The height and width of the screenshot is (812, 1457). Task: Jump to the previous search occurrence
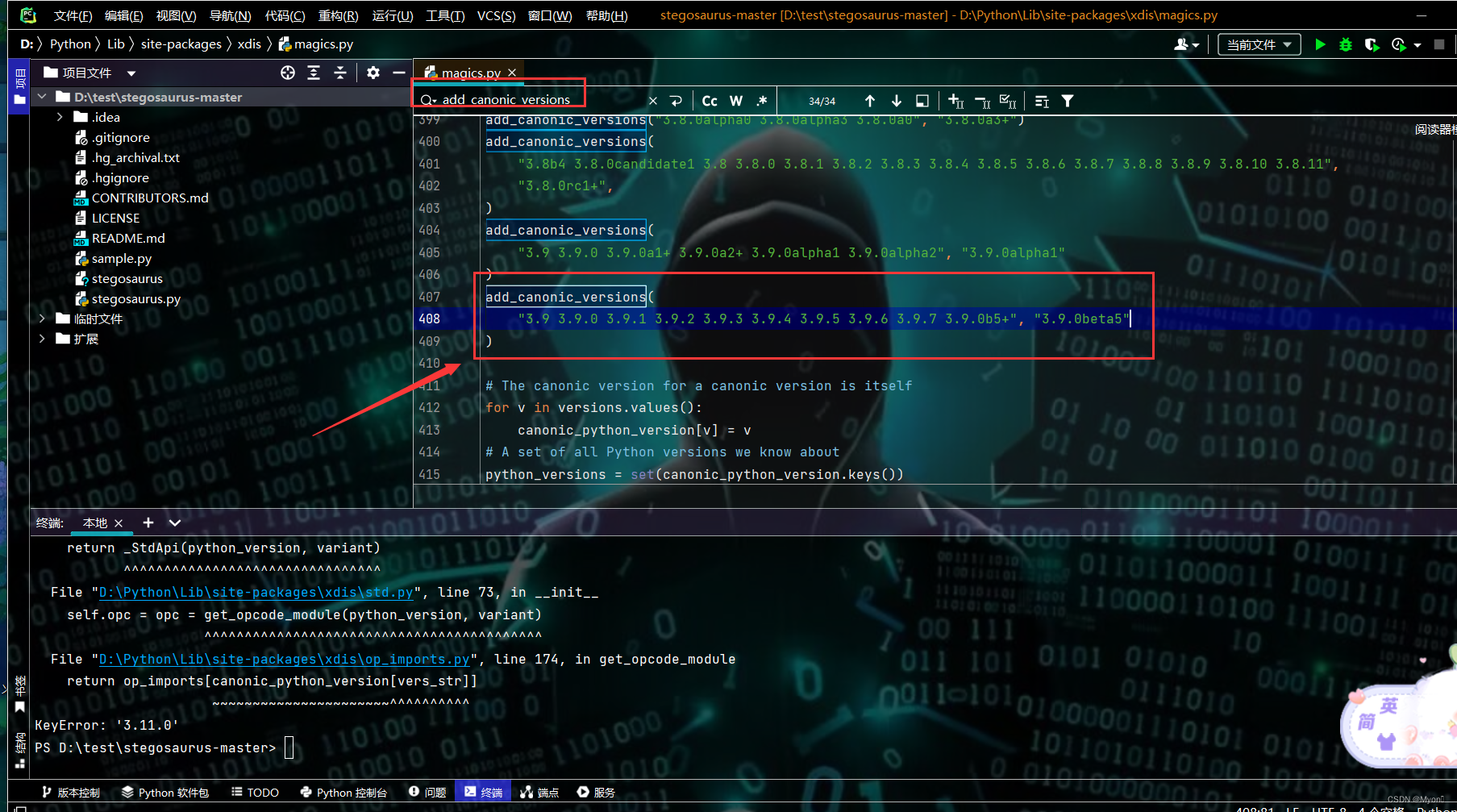870,101
